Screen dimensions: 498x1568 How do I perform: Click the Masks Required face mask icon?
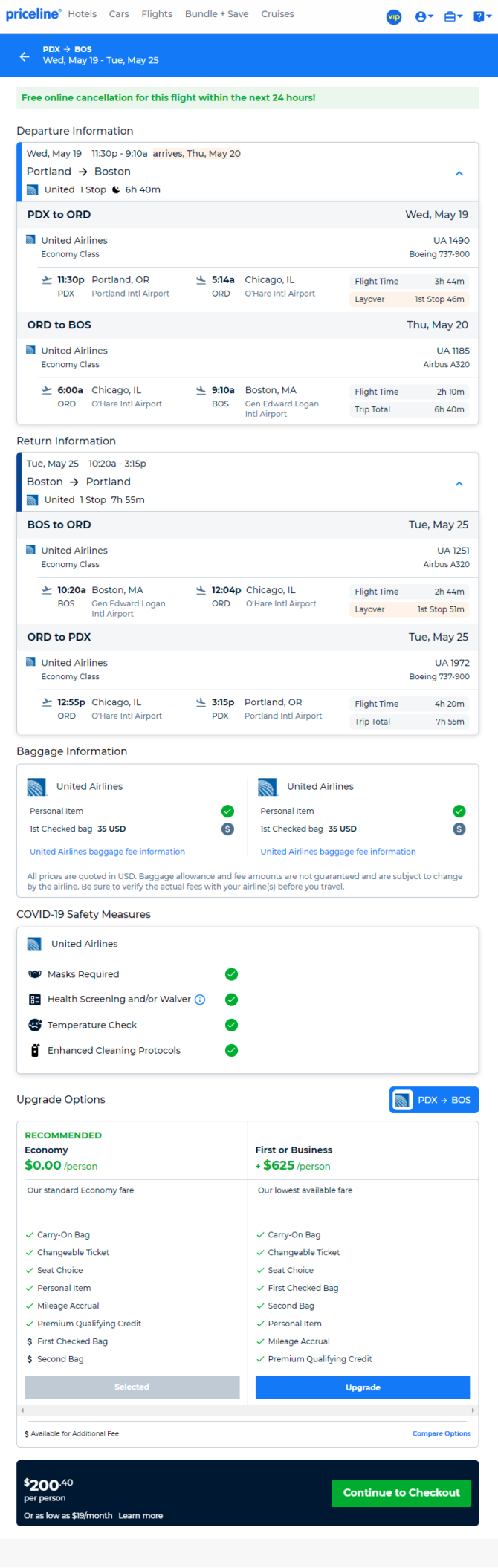point(34,974)
